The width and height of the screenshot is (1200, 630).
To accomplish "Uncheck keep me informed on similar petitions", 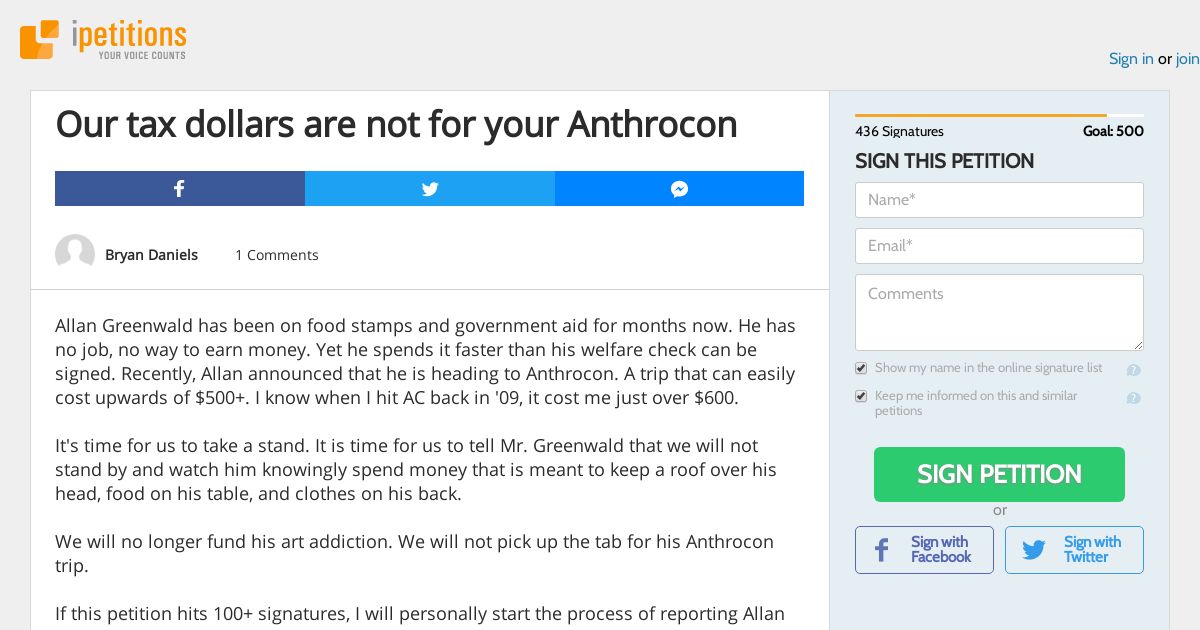I will coord(861,396).
